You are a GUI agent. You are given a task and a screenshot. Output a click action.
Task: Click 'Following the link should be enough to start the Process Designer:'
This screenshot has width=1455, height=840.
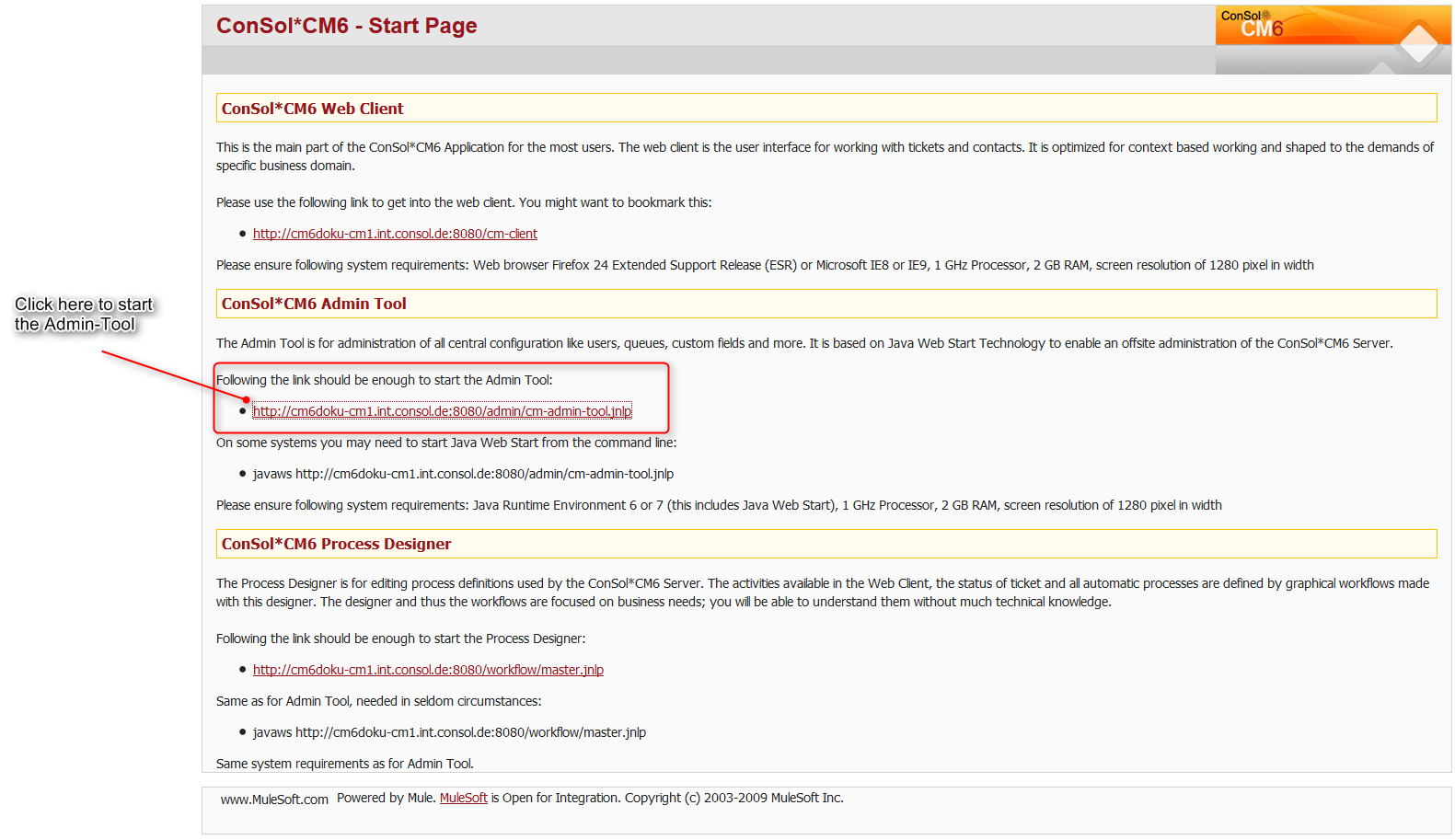pos(400,639)
